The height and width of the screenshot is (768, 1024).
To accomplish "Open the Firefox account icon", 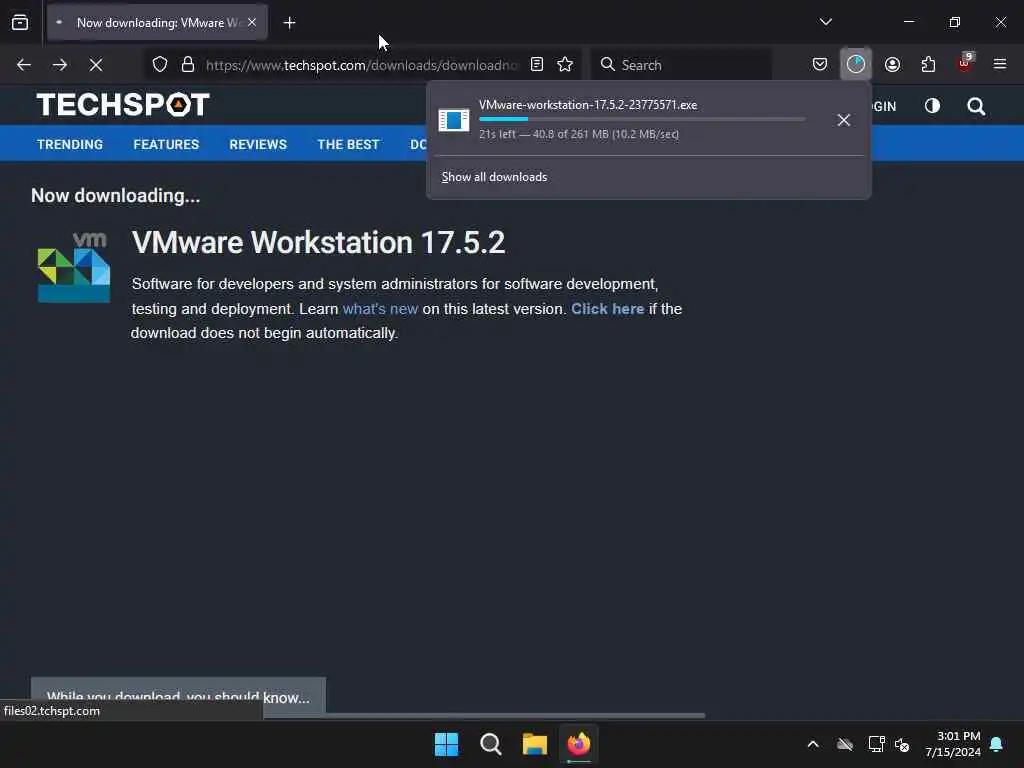I will click(x=892, y=65).
